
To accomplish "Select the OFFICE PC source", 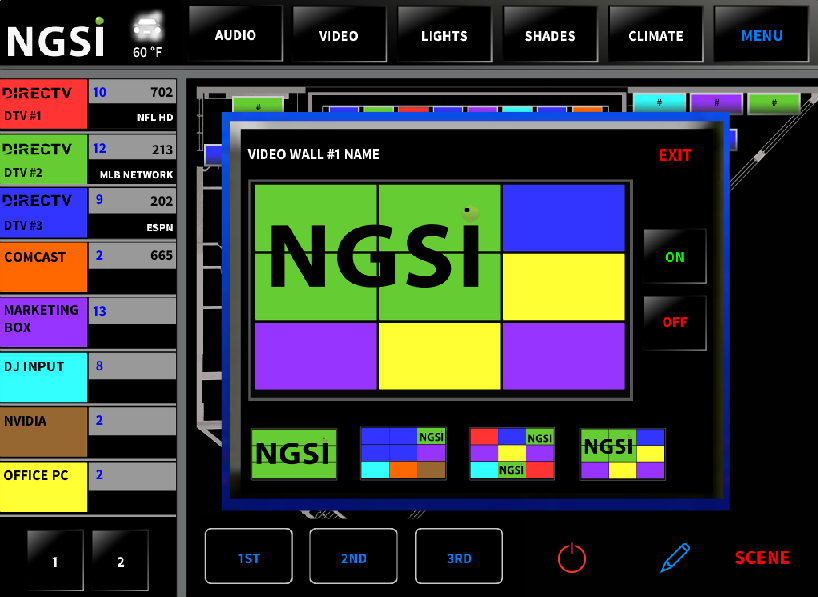I will (43, 486).
